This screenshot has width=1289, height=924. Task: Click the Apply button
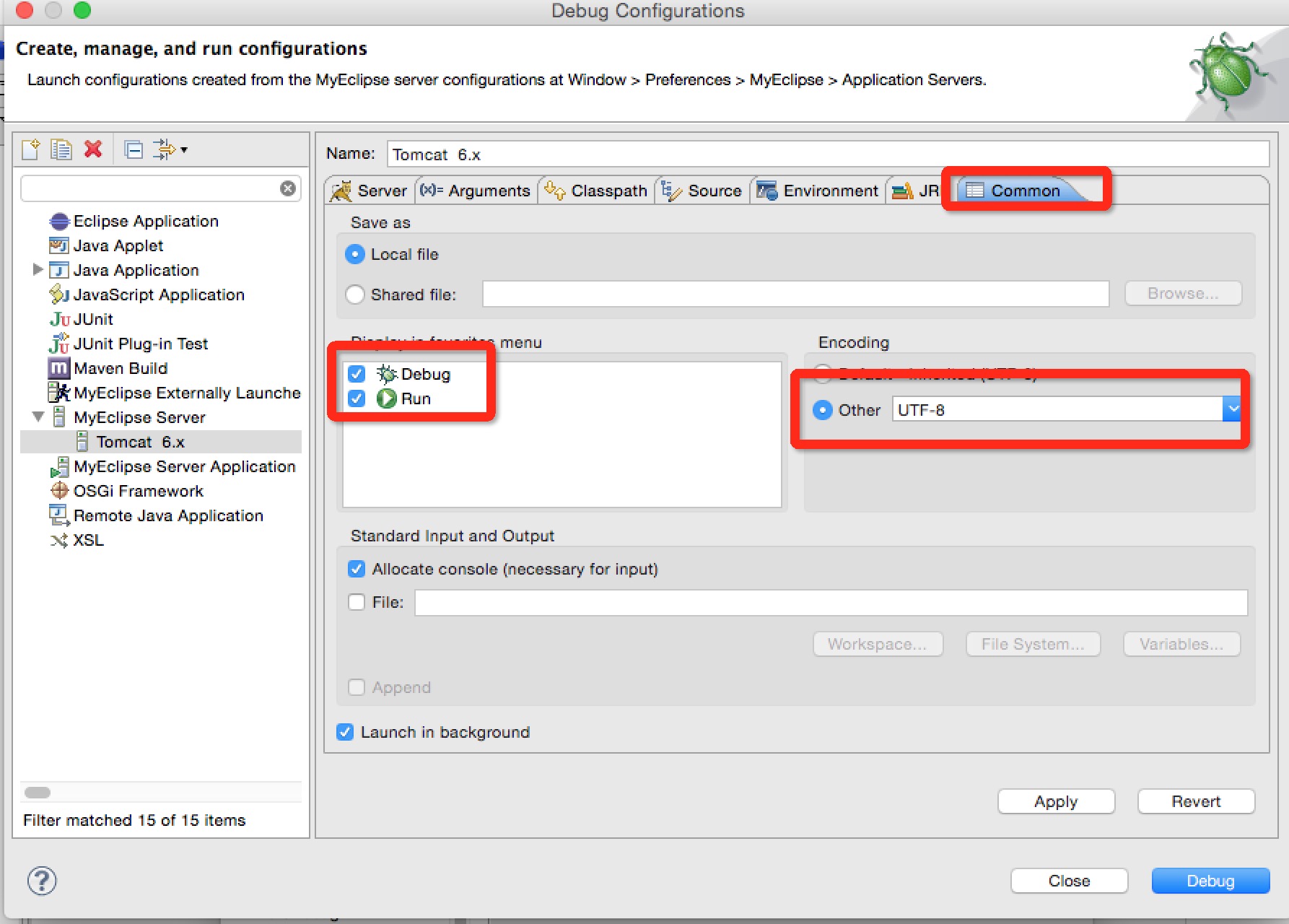point(1056,801)
